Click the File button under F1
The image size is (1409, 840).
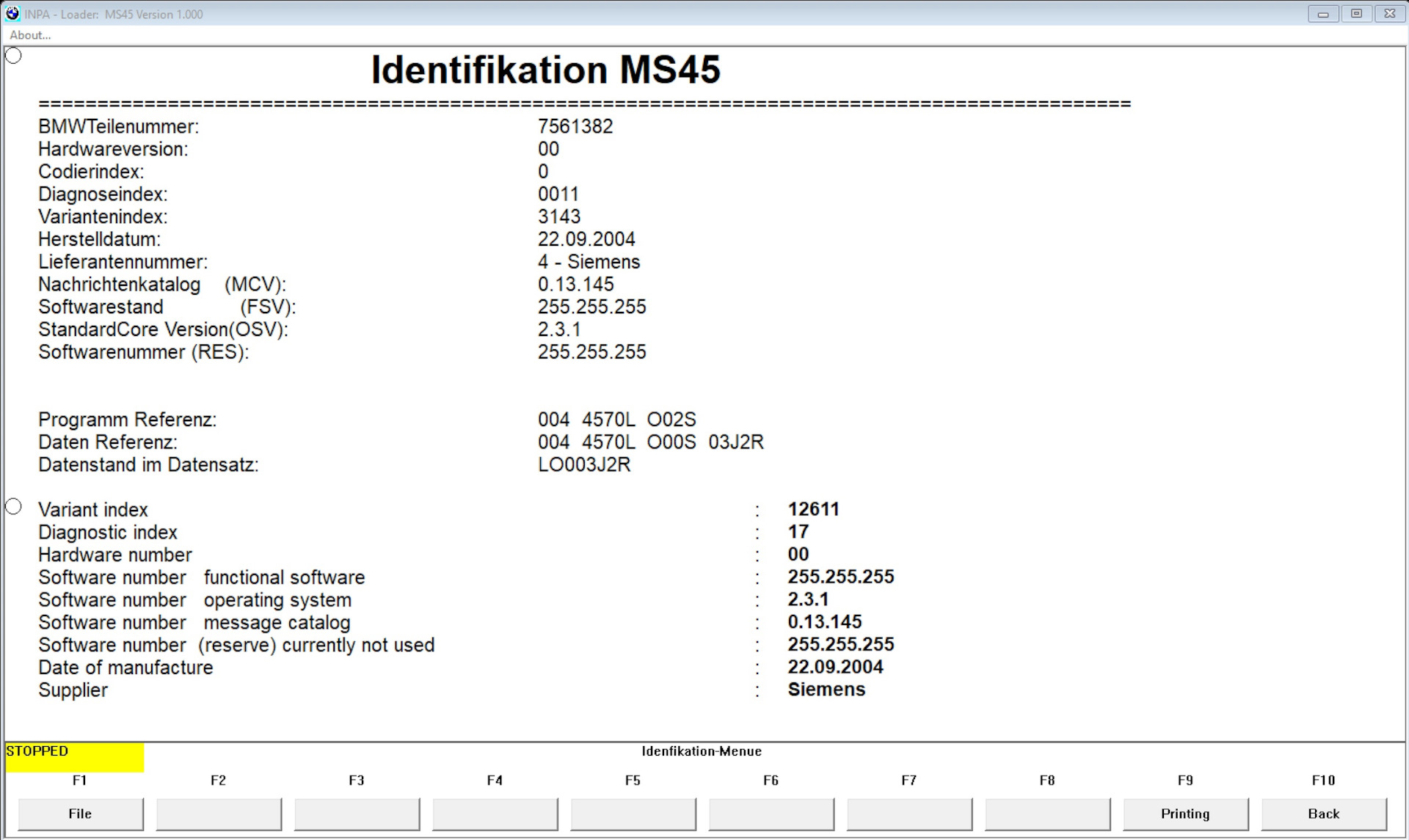pyautogui.click(x=81, y=814)
